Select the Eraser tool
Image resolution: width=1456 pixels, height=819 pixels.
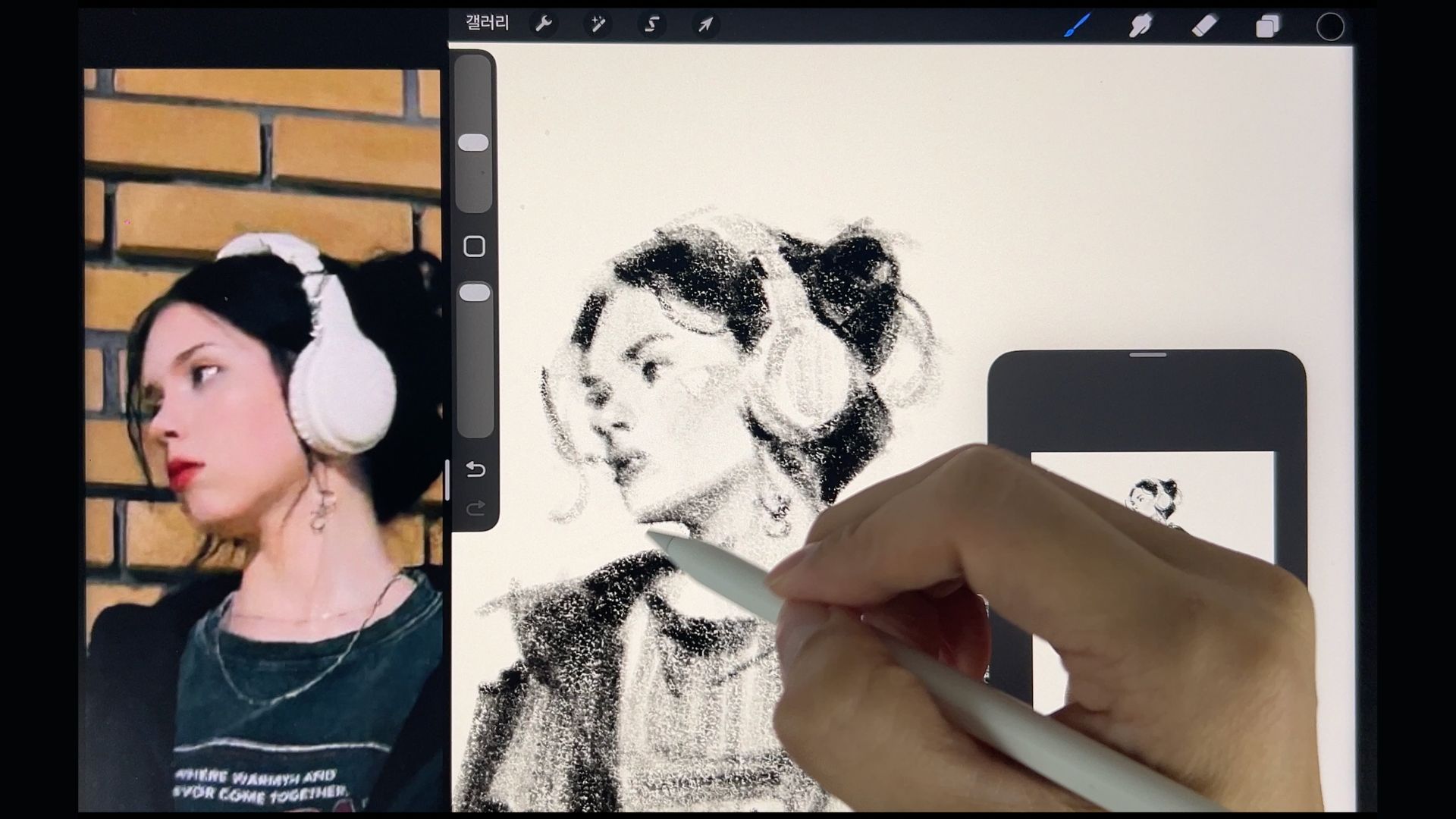coord(1204,26)
